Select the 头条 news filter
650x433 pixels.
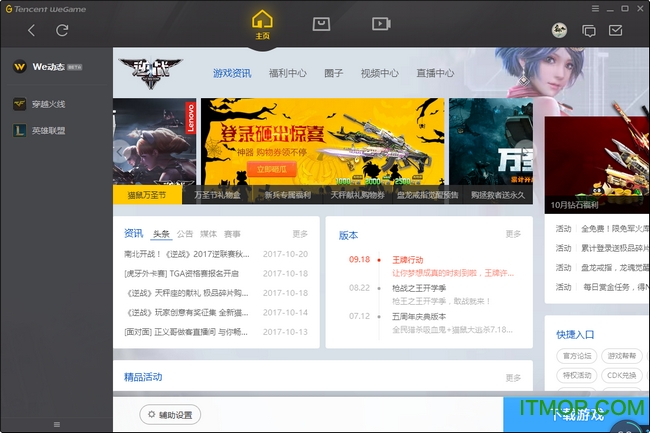point(161,234)
